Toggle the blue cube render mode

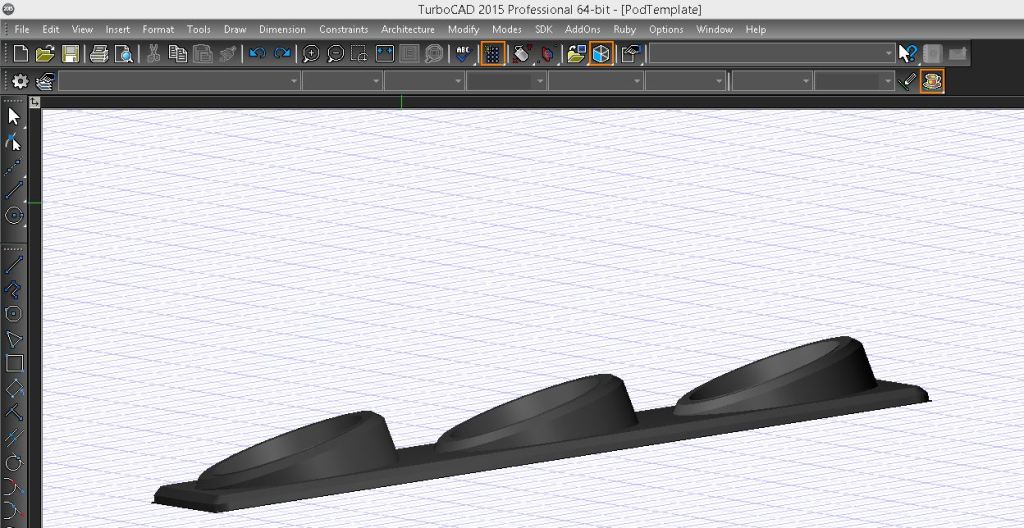[601, 54]
